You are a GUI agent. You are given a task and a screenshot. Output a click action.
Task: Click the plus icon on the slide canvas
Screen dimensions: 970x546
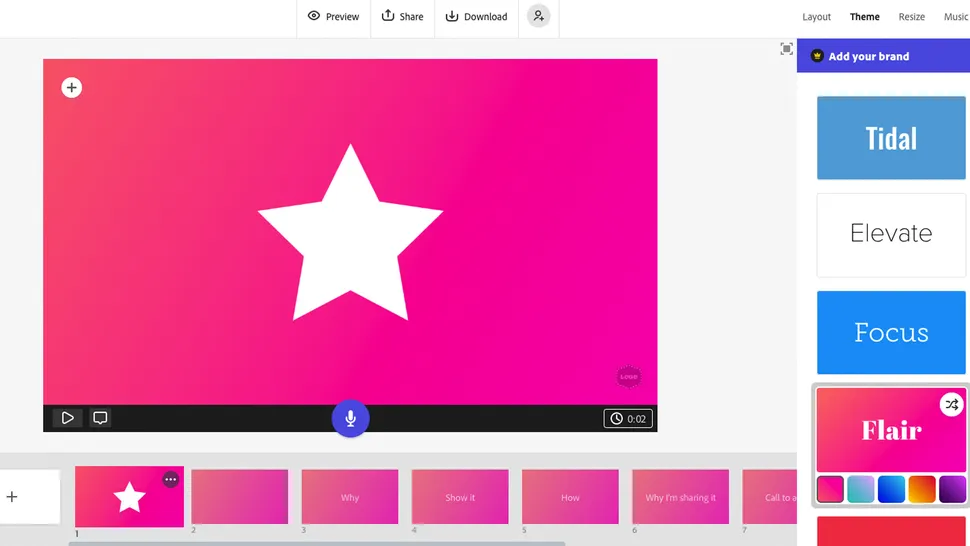(71, 88)
